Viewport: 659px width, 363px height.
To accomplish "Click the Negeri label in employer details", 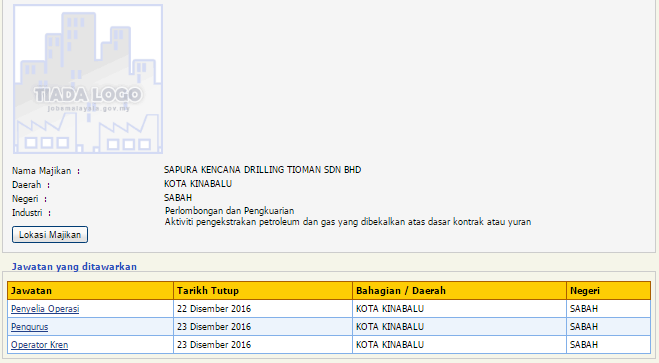I will tap(29, 199).
